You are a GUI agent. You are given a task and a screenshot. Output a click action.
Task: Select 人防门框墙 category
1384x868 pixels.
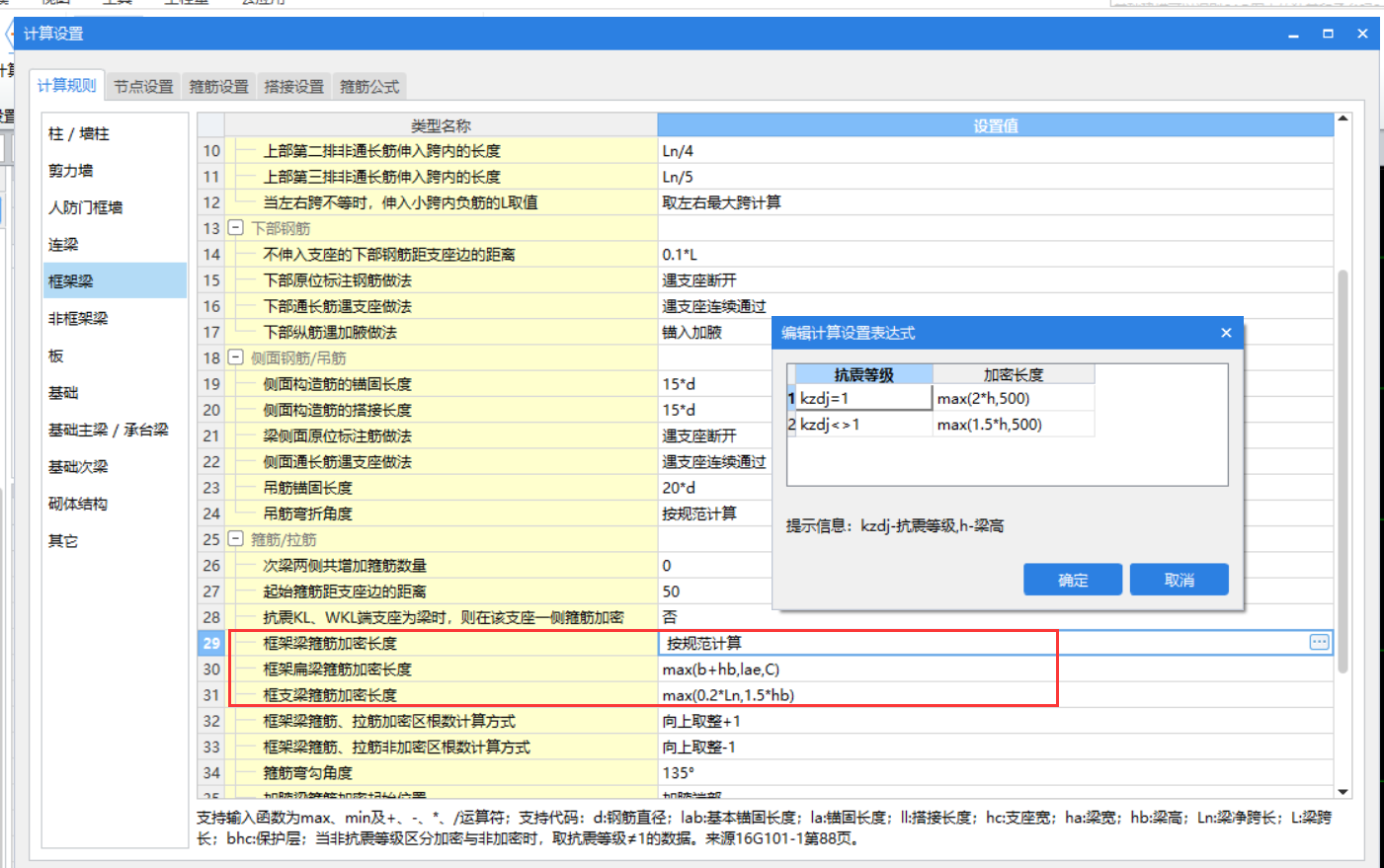(115, 207)
